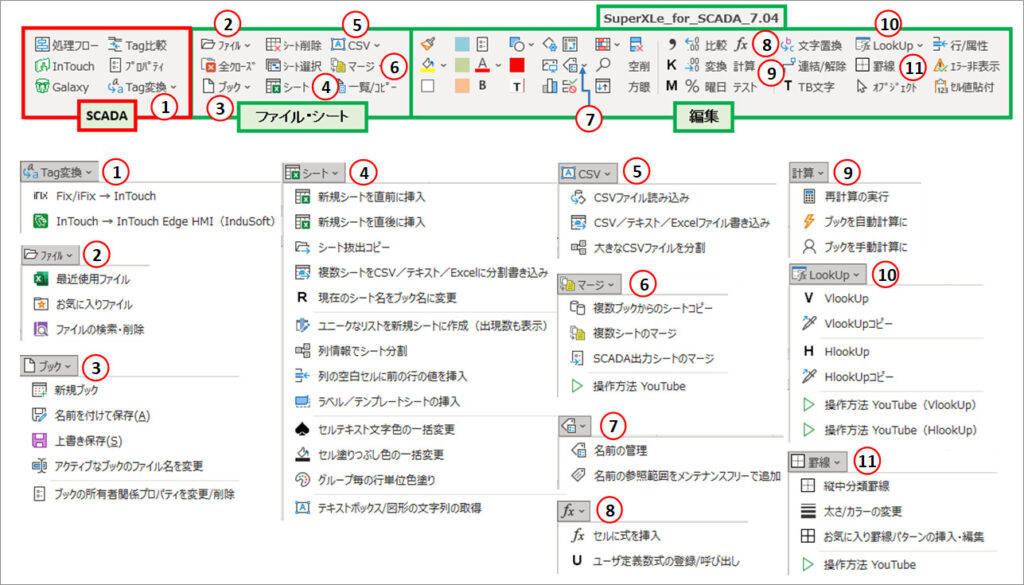Image resolution: width=1024 pixels, height=585 pixels.
Task: Choose 大きなCSVファイルを分割 menu item
Action: pos(637,247)
